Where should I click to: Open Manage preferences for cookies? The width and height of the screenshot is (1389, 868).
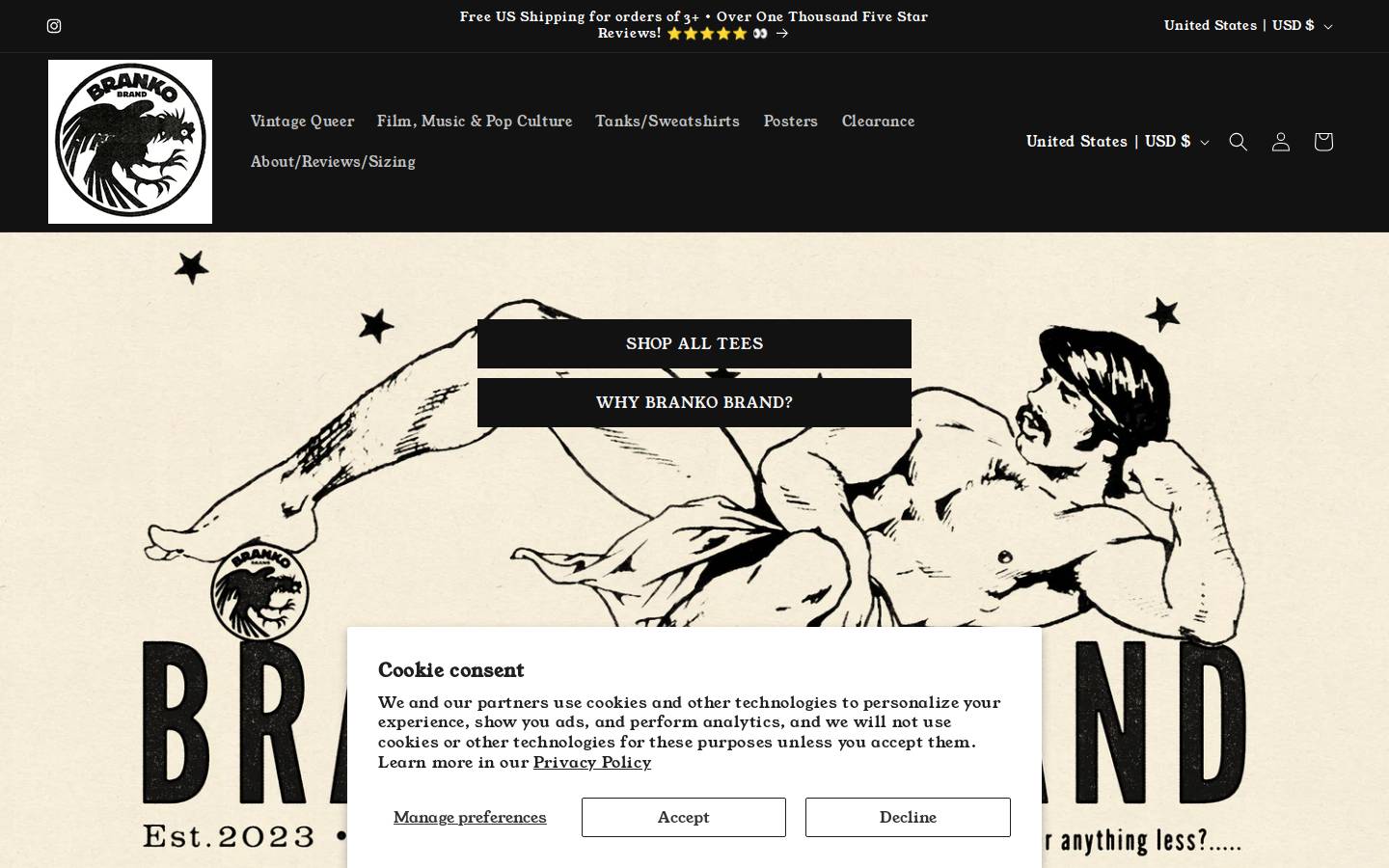coord(470,817)
